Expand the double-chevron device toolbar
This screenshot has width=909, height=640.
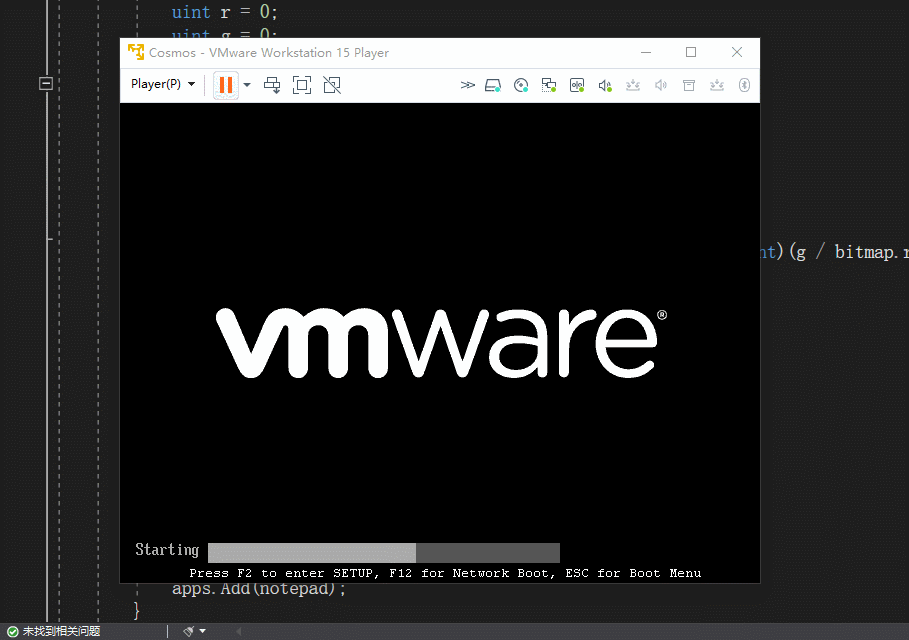(467, 85)
